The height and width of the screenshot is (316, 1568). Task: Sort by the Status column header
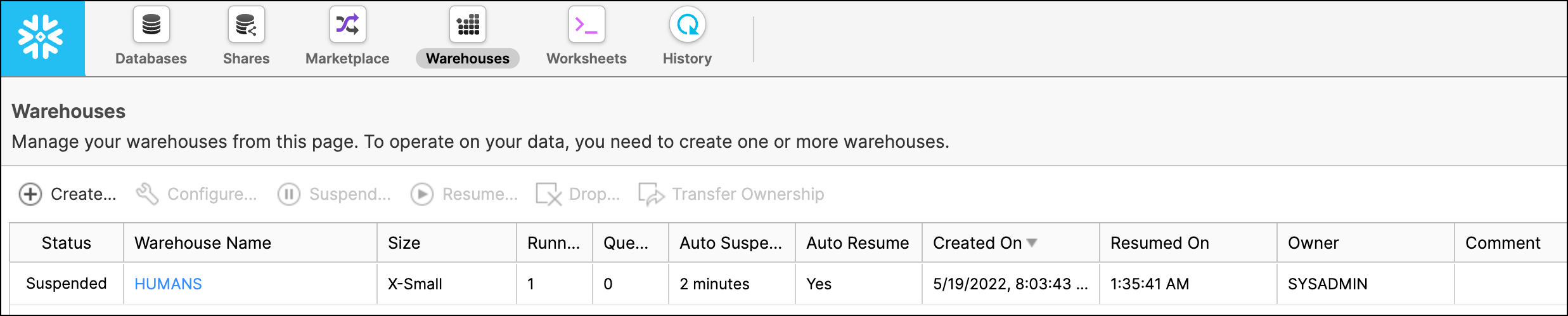click(67, 243)
